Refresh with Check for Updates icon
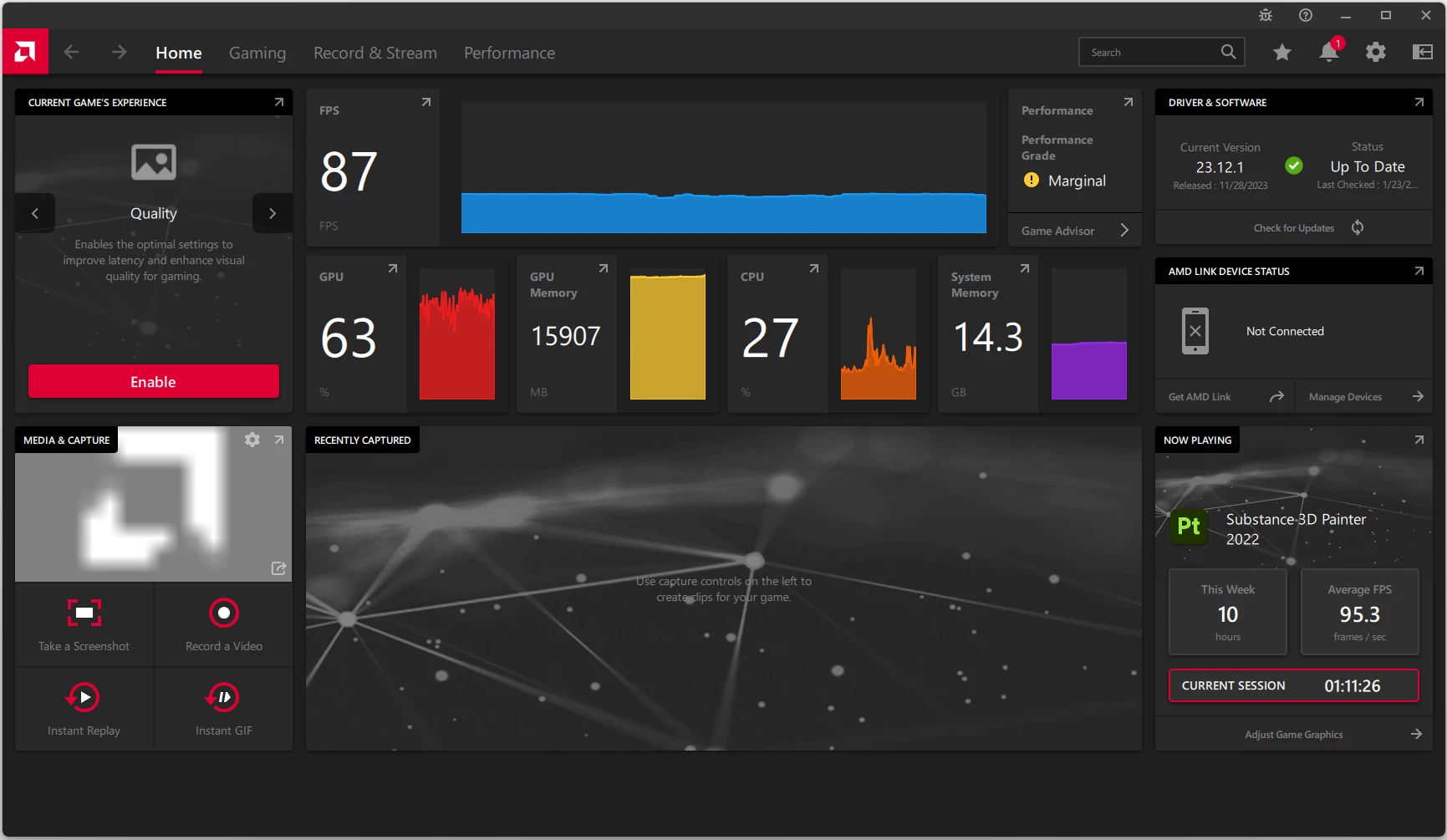Image resolution: width=1447 pixels, height=840 pixels. click(1358, 227)
